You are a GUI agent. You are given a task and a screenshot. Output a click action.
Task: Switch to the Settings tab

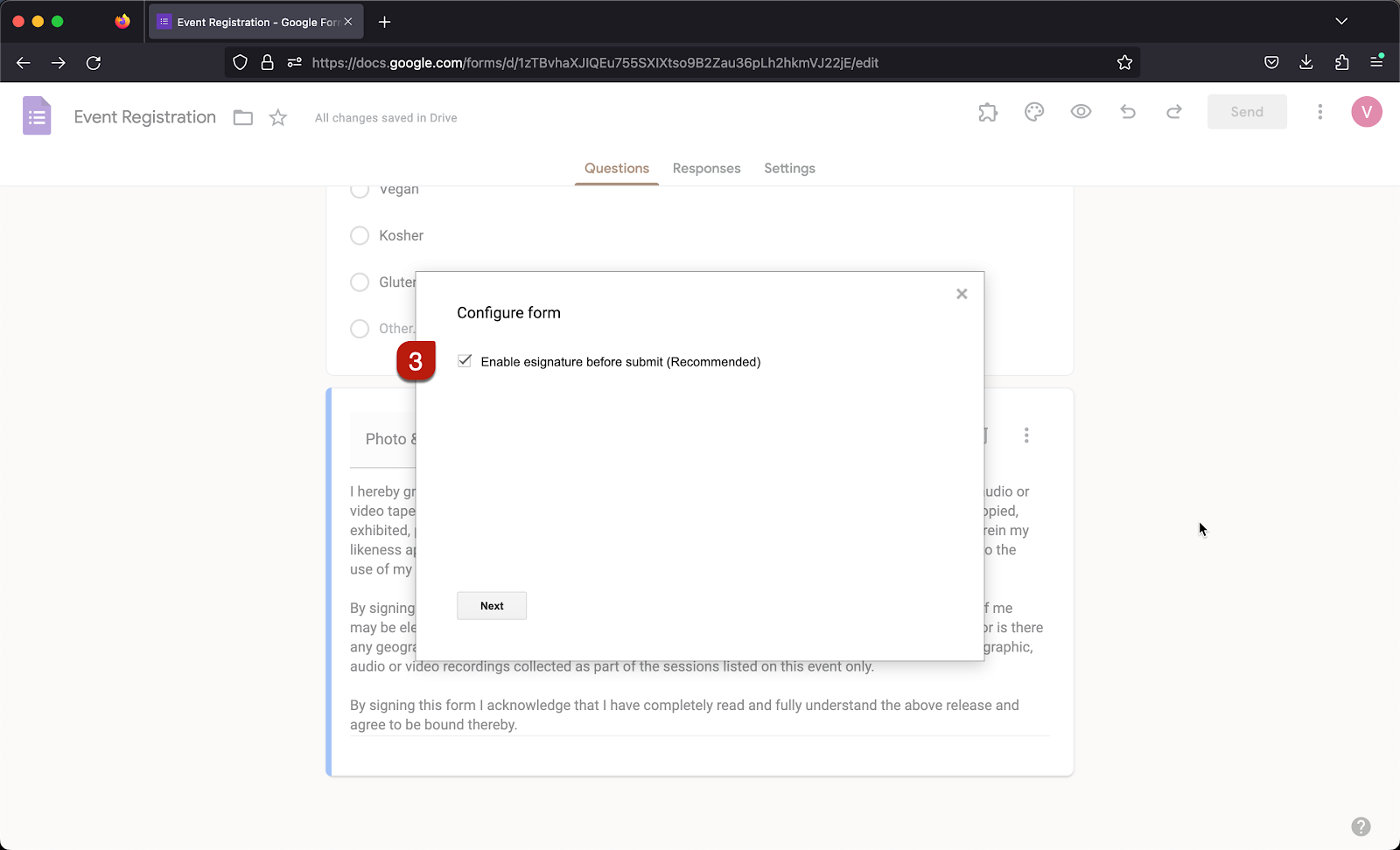coord(788,168)
